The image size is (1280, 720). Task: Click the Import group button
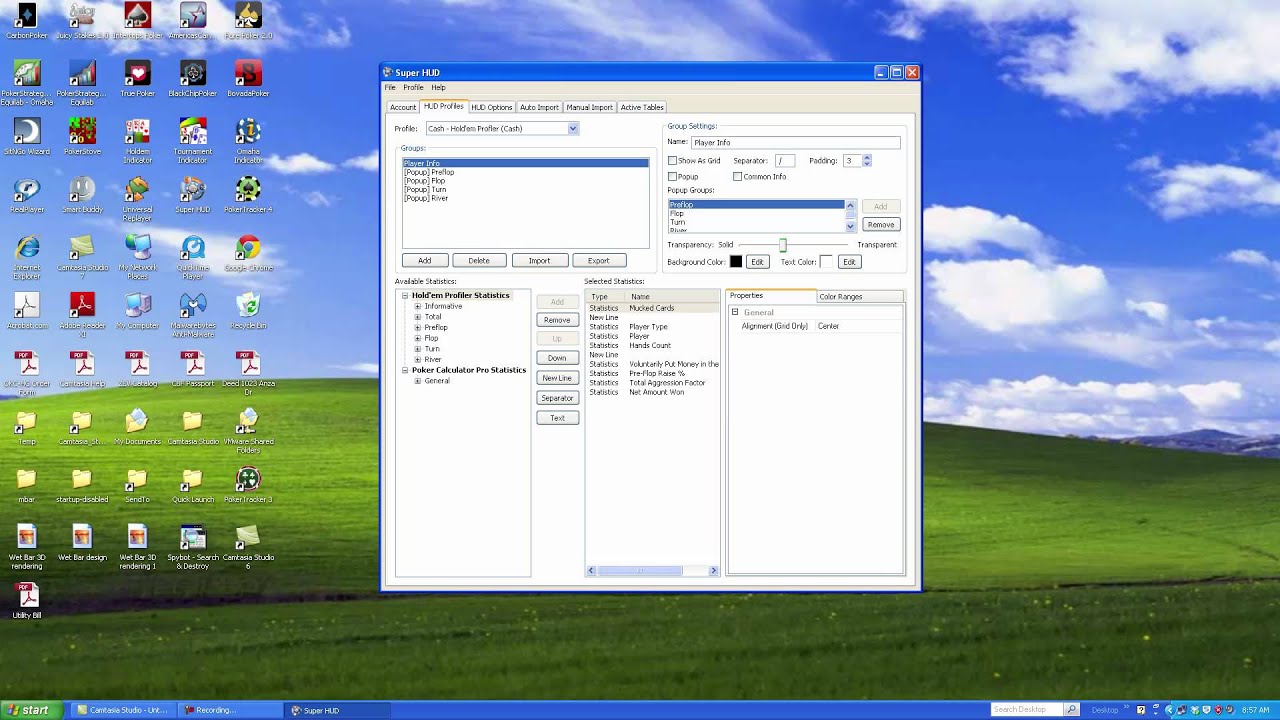(x=539, y=261)
